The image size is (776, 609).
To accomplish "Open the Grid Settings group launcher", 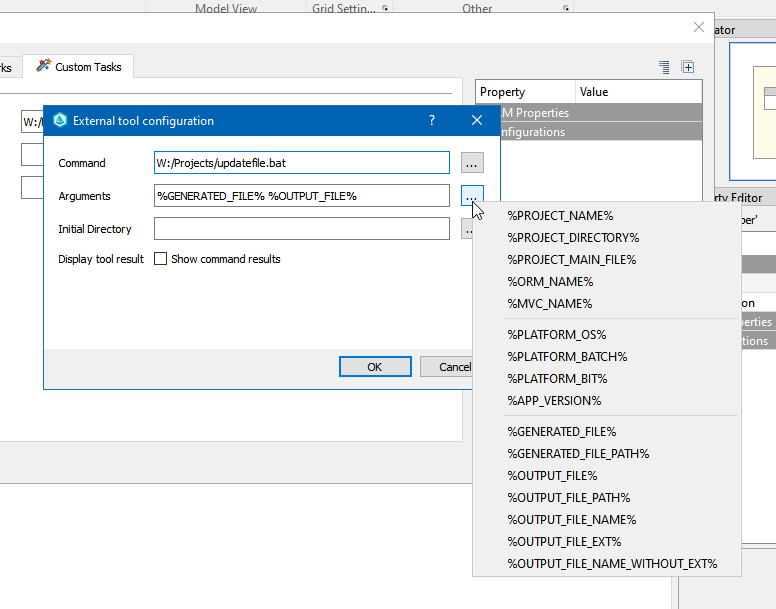I will coord(385,8).
